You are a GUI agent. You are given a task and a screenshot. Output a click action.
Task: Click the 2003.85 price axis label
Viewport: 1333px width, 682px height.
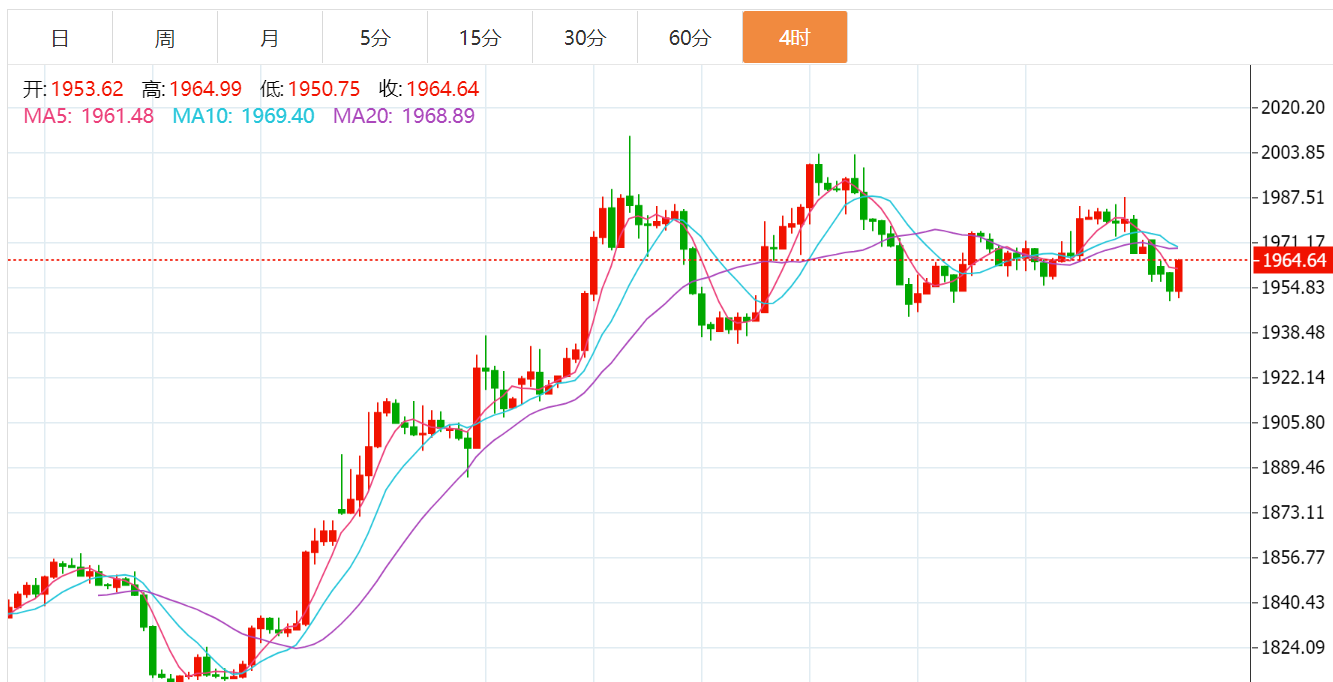pos(1295,152)
